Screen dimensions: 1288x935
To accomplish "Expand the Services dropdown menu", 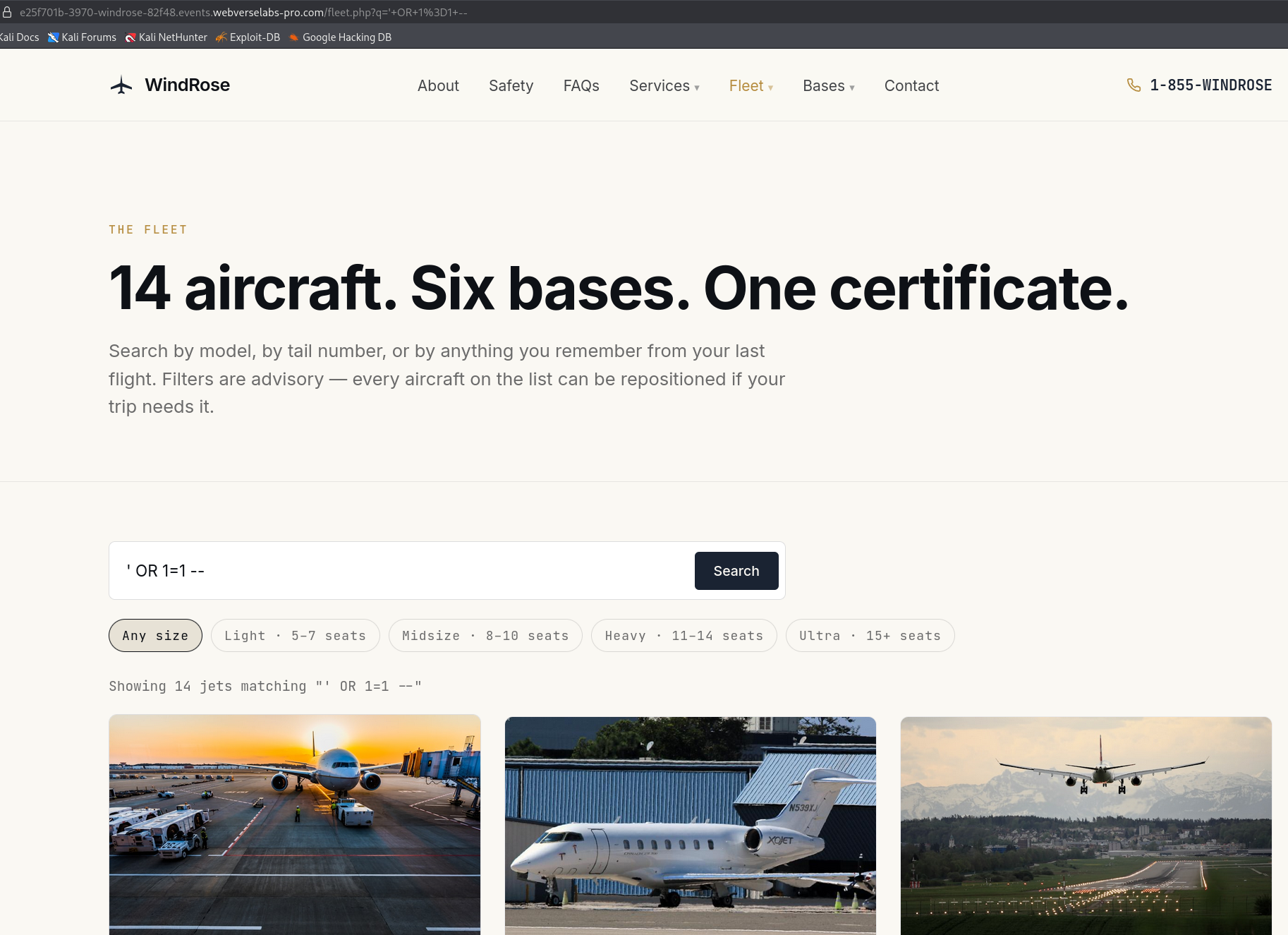I will [664, 86].
